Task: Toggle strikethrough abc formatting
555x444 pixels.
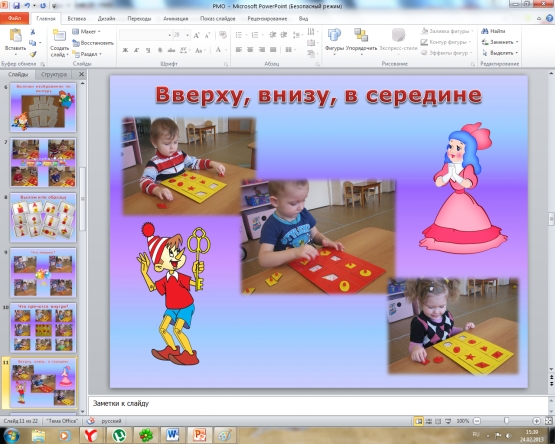Action: coord(171,50)
